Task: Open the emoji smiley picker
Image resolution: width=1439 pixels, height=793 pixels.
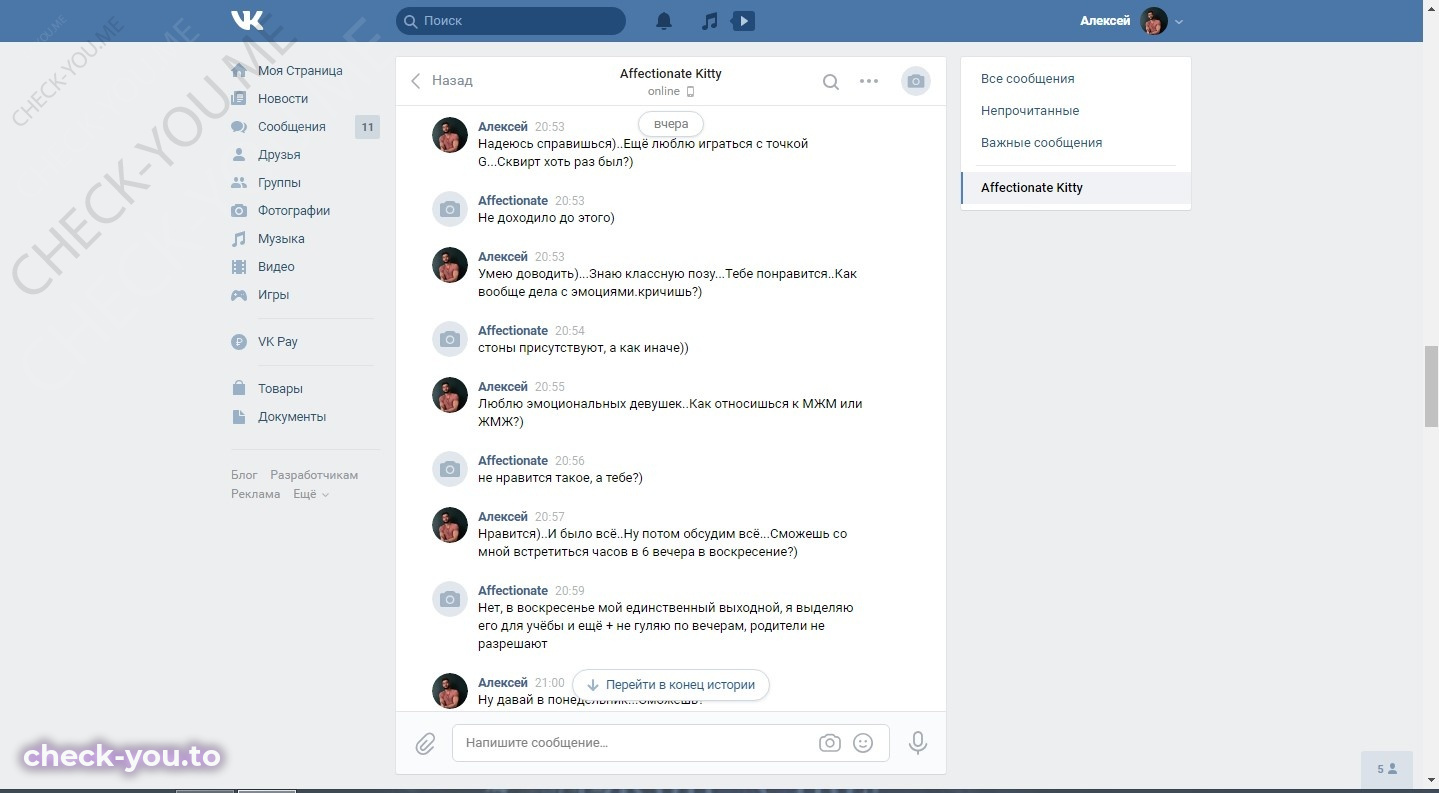Action: tap(863, 743)
